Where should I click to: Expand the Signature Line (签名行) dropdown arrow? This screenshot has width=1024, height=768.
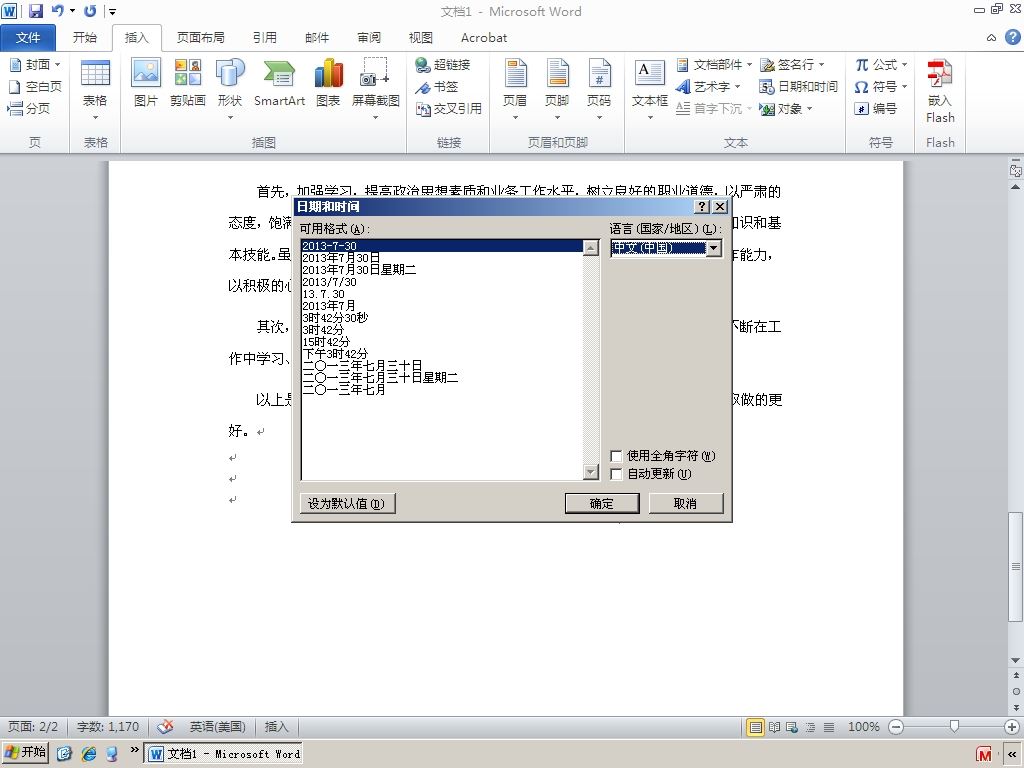point(822,65)
